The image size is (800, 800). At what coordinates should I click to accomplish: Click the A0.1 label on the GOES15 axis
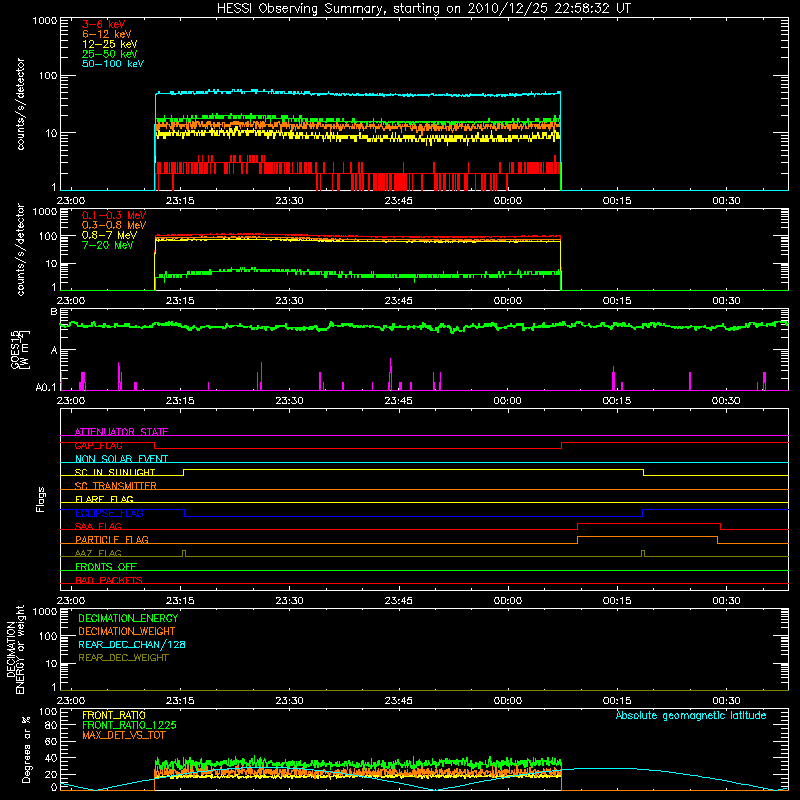(46, 388)
